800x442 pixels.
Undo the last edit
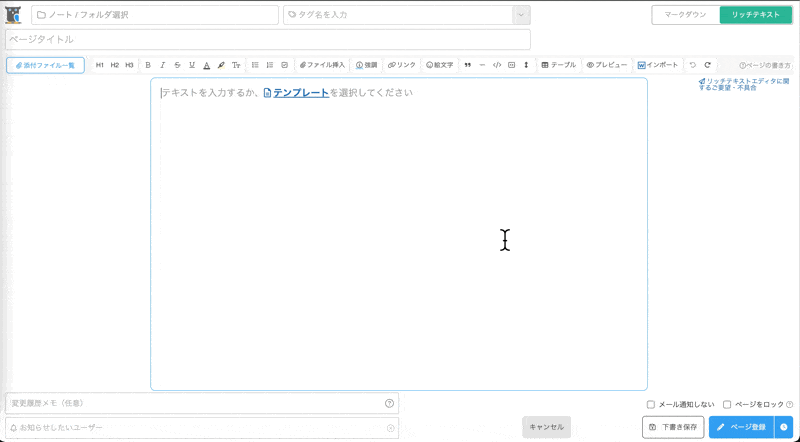(x=692, y=65)
